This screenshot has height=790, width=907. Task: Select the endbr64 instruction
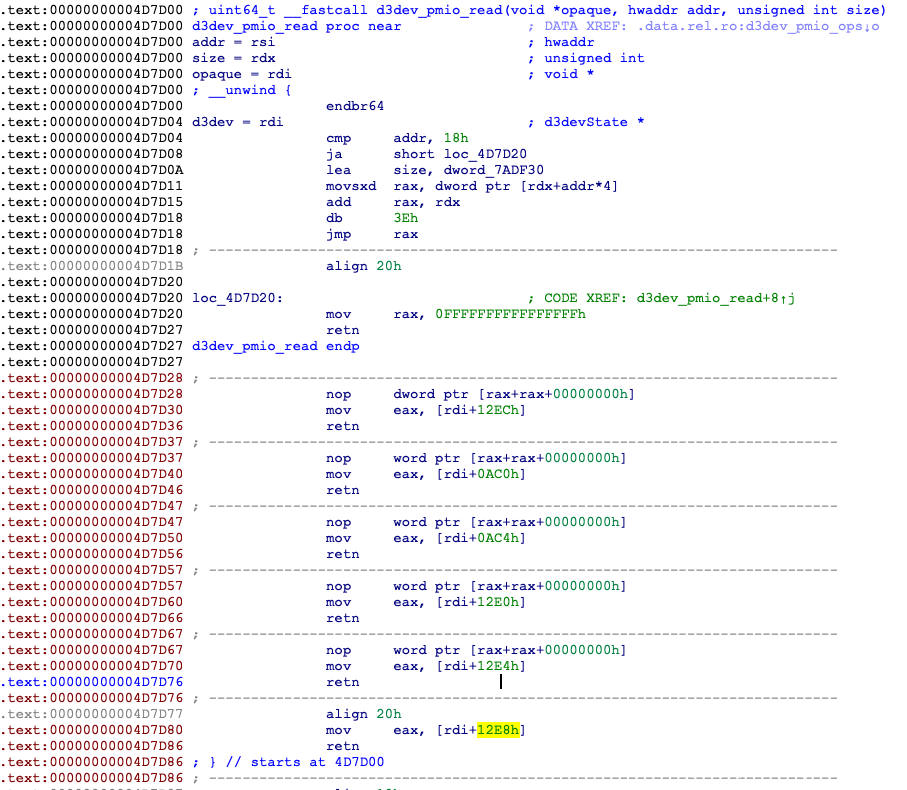tap(355, 106)
